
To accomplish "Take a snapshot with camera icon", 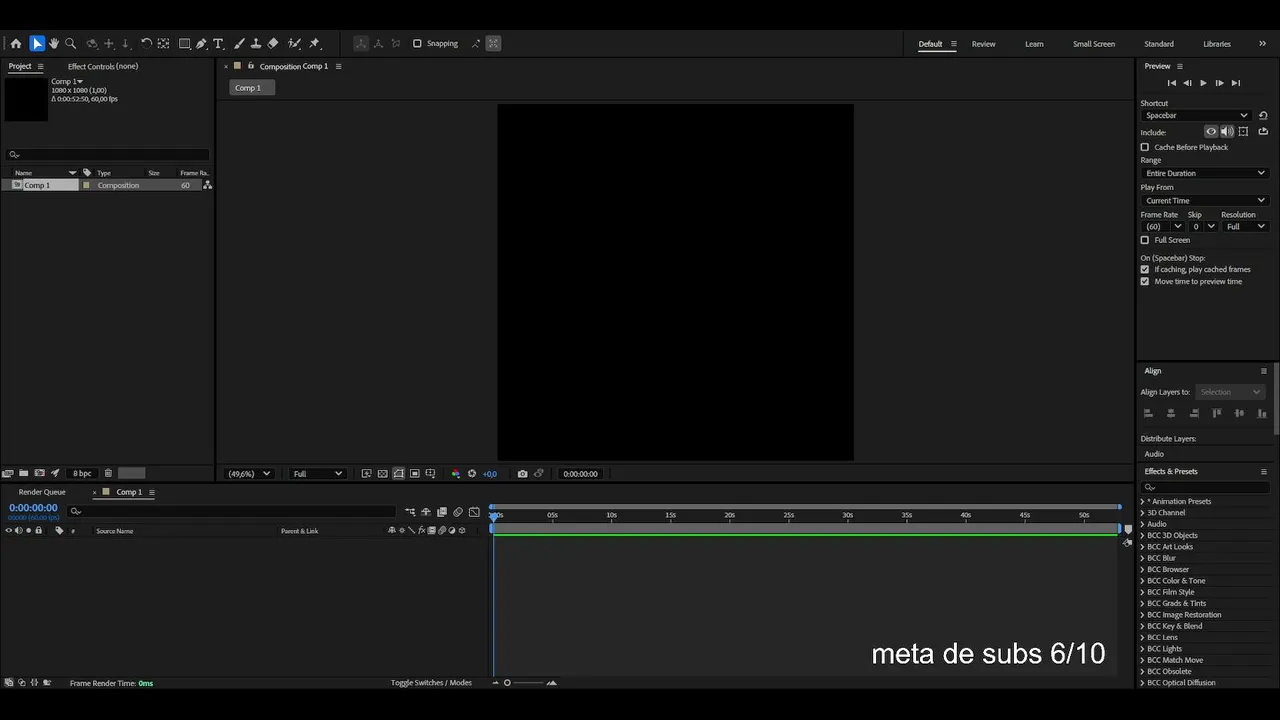I will [x=522, y=474].
